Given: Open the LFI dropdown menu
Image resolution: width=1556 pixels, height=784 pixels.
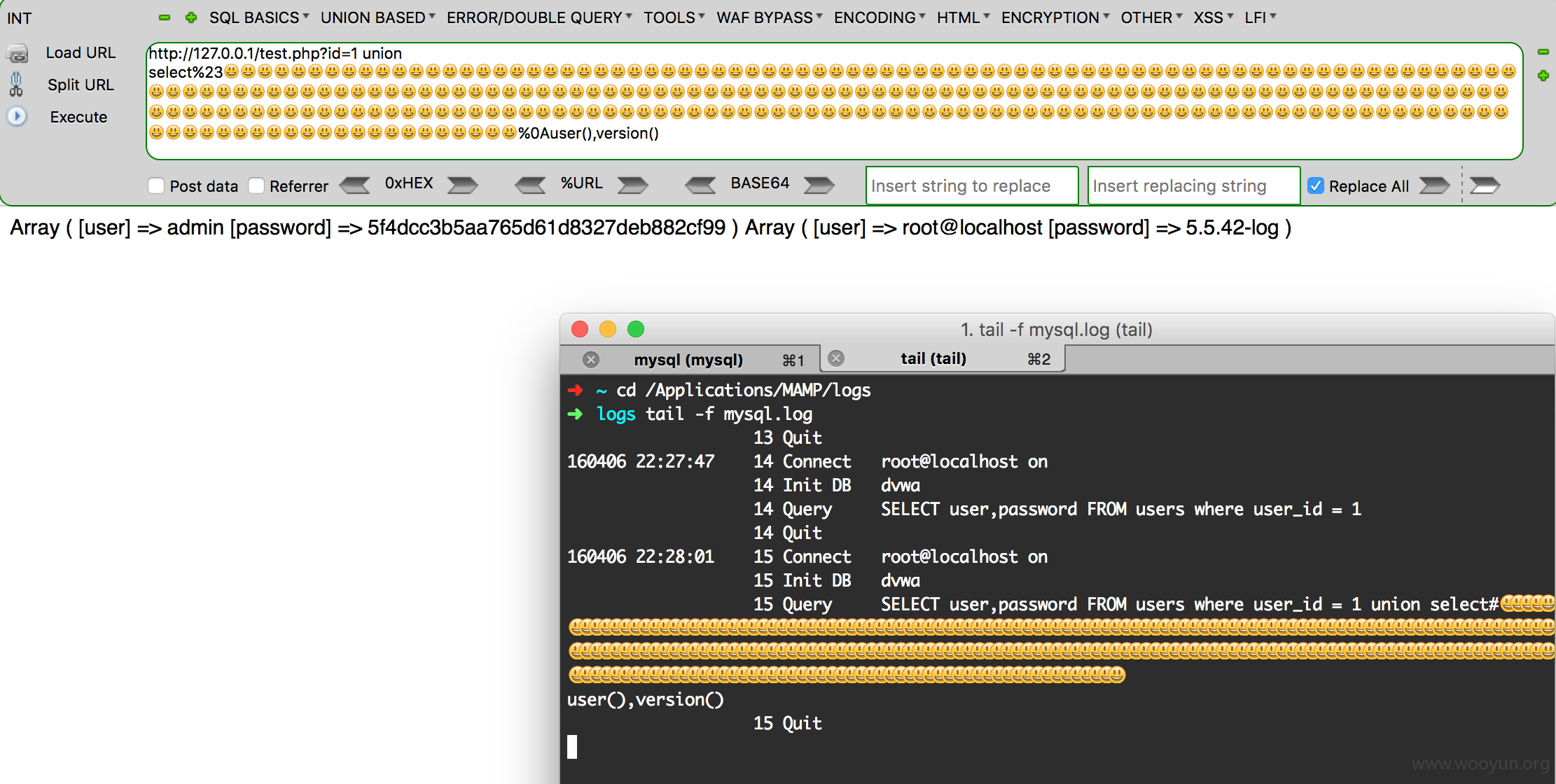Looking at the screenshot, I should (x=1260, y=17).
